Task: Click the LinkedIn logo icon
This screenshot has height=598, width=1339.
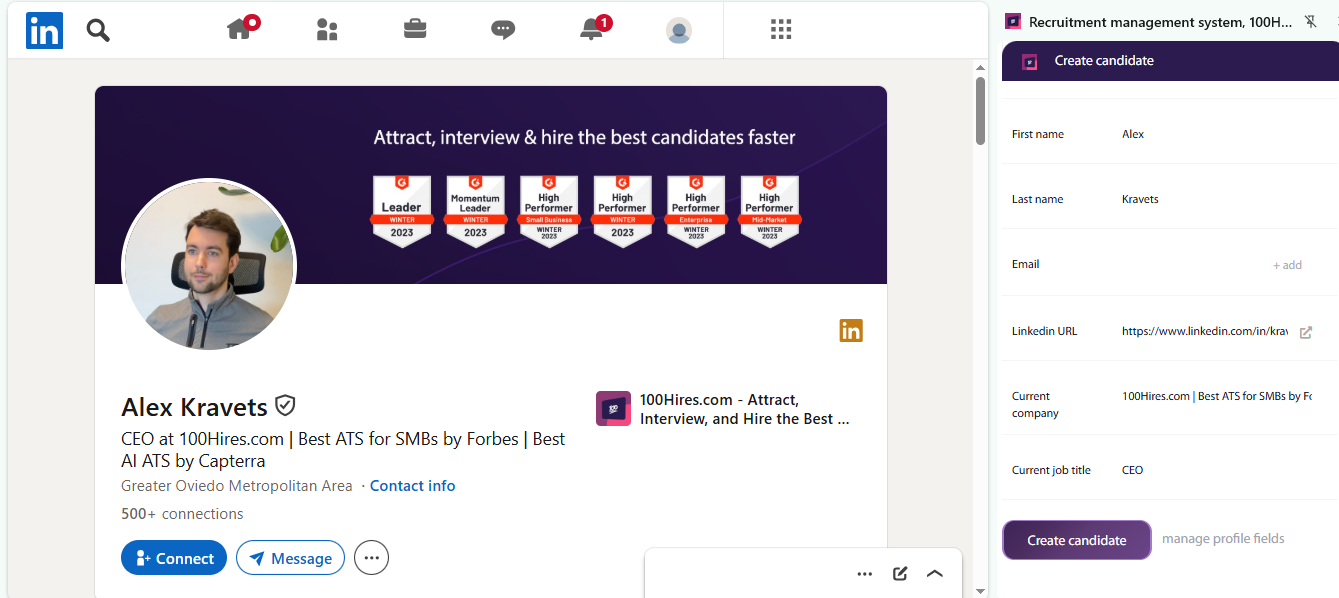Action: coord(45,30)
